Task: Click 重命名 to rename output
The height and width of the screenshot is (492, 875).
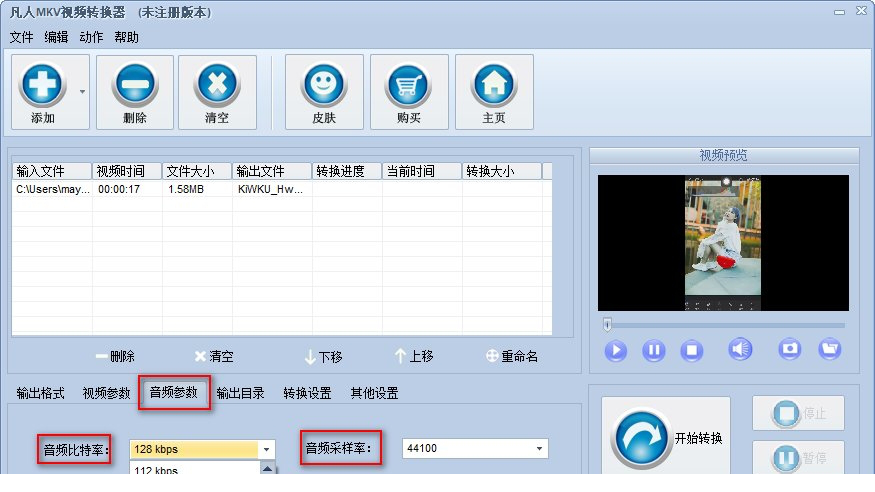Action: coord(512,356)
